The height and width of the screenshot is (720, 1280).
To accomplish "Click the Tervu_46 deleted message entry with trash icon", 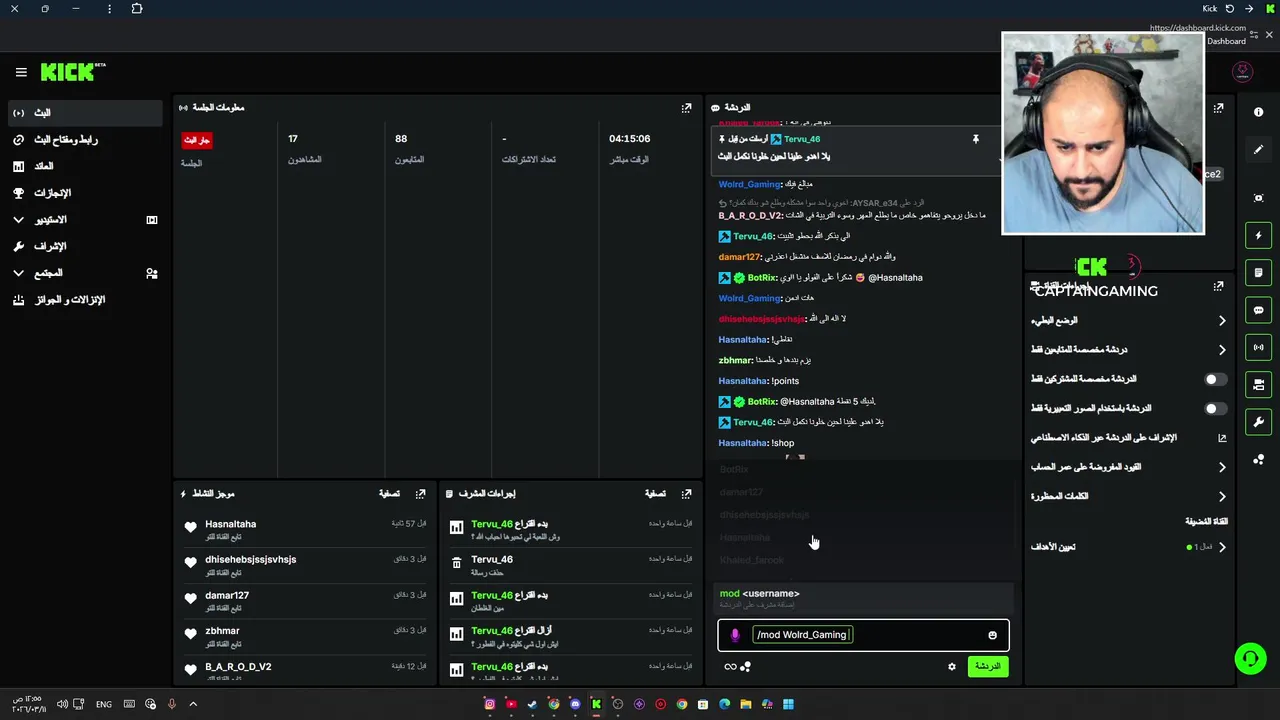I will pos(570,565).
